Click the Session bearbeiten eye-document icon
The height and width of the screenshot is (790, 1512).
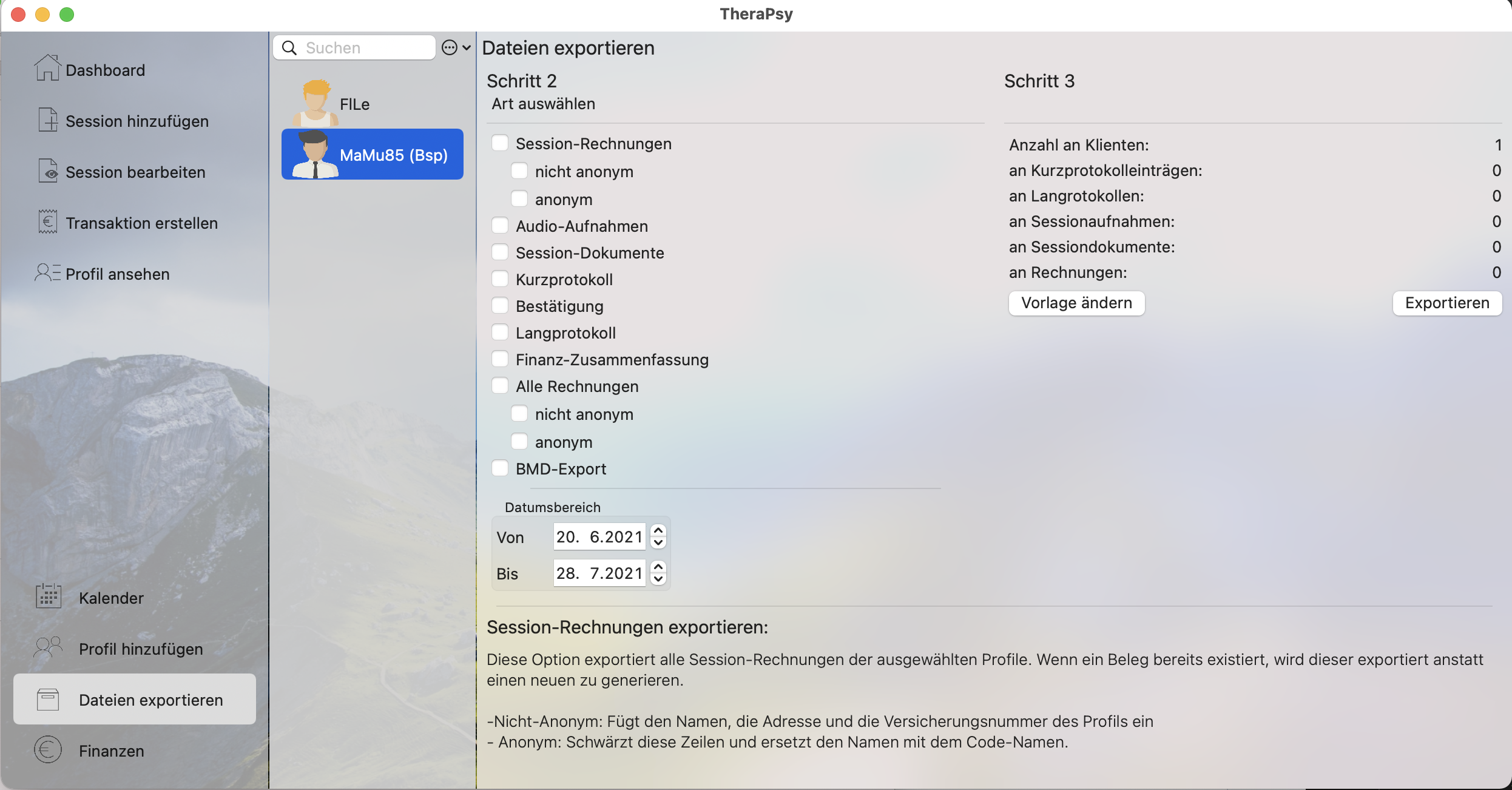point(47,170)
